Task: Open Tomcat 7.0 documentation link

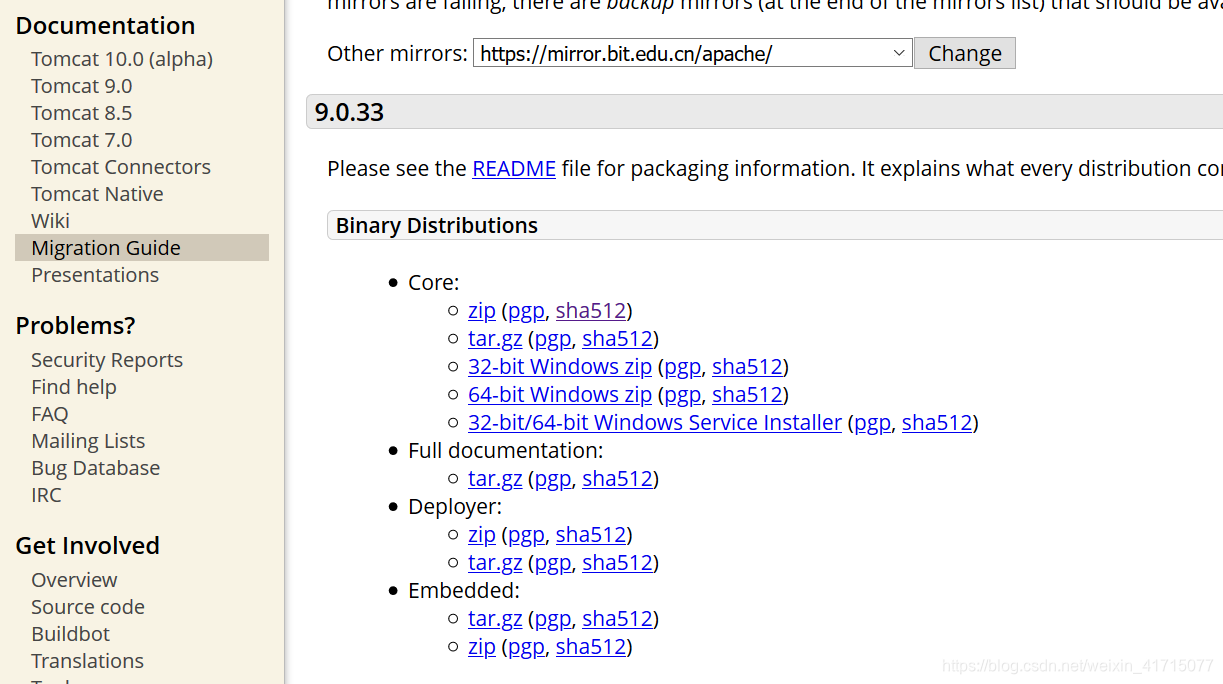Action: point(82,140)
